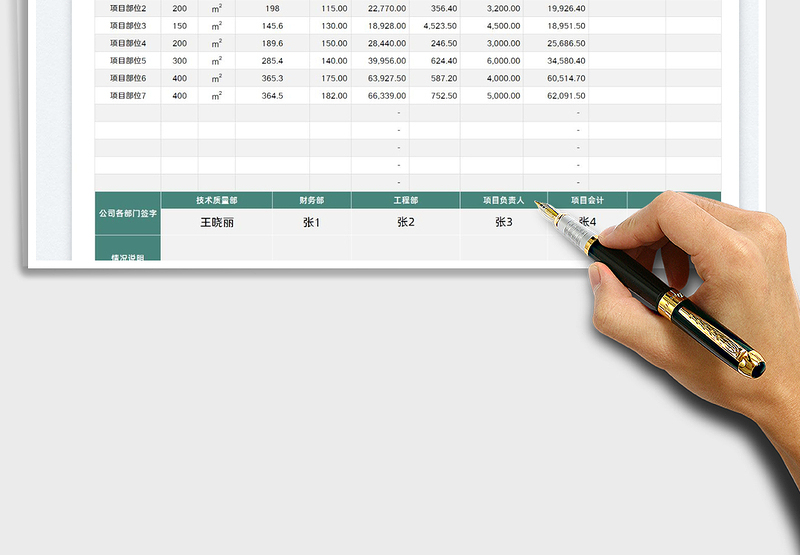Select the 项目部位2 cell
The image size is (800, 555).
click(128, 8)
